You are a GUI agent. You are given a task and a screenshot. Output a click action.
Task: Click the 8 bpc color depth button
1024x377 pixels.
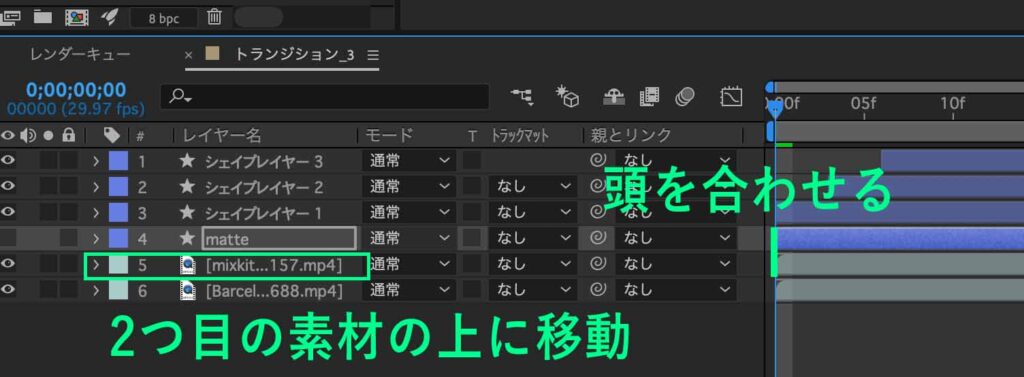tap(164, 18)
